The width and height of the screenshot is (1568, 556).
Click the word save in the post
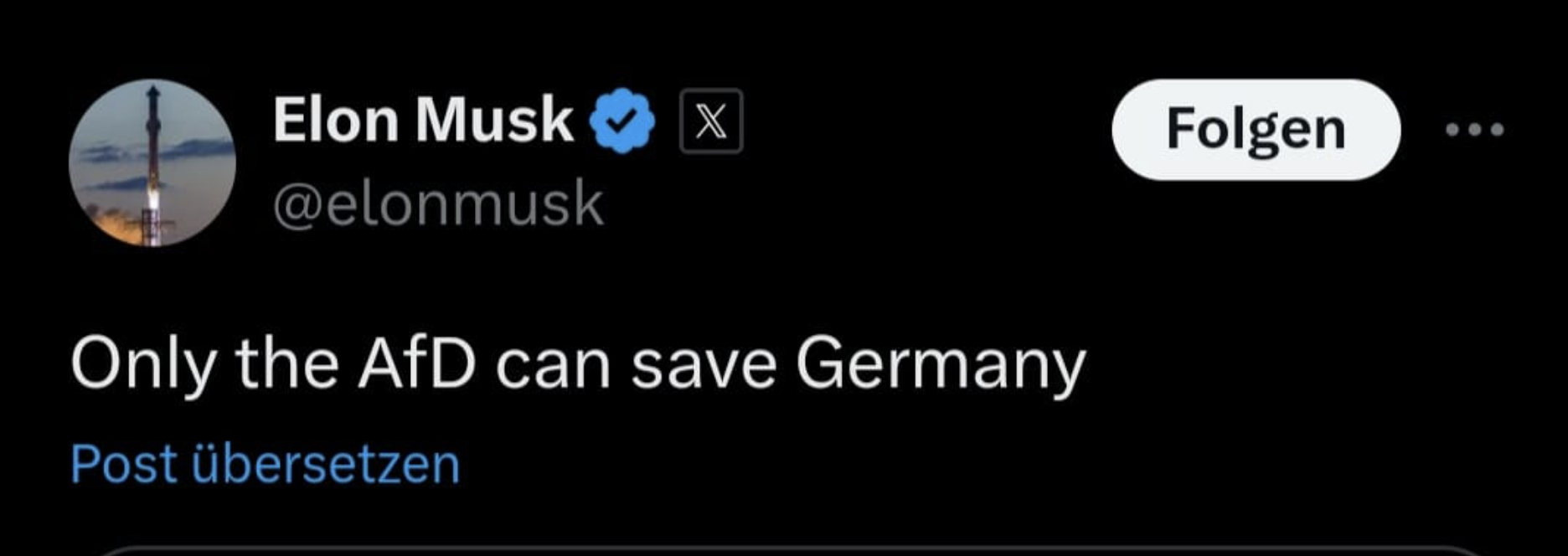[x=703, y=364]
